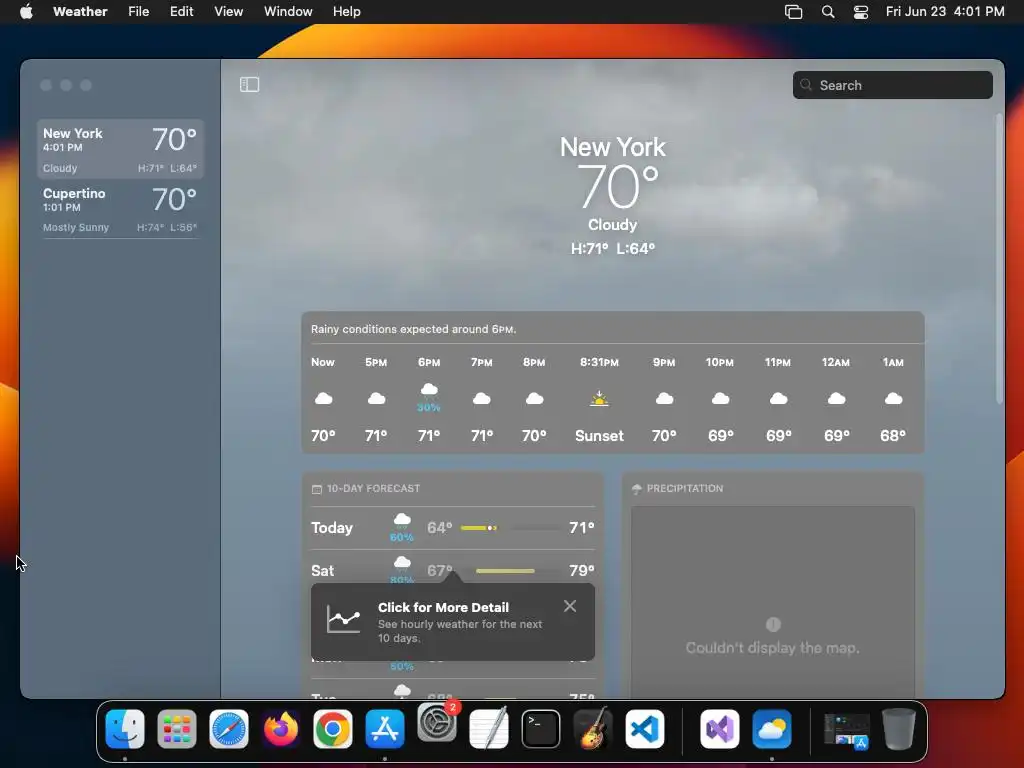Click the New York 70° heading

[613, 172]
